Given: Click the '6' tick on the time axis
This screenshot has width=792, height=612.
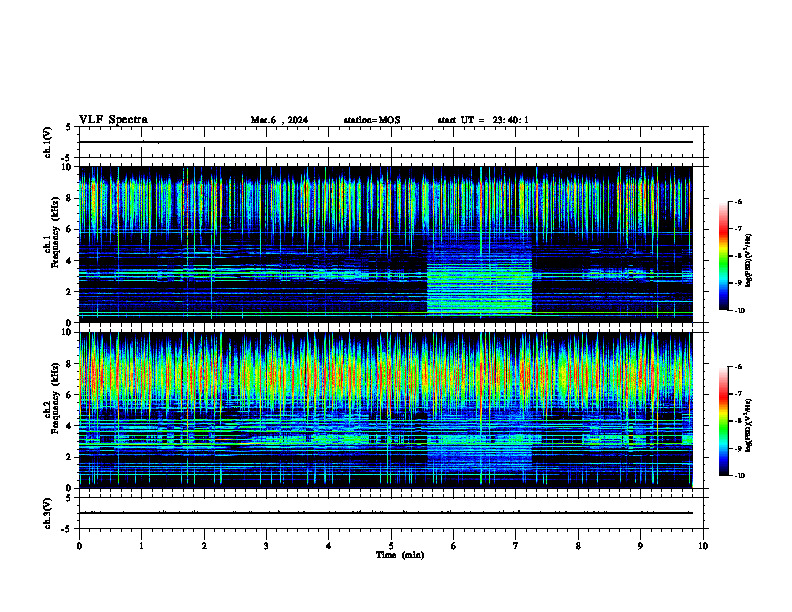Looking at the screenshot, I should (x=453, y=546).
